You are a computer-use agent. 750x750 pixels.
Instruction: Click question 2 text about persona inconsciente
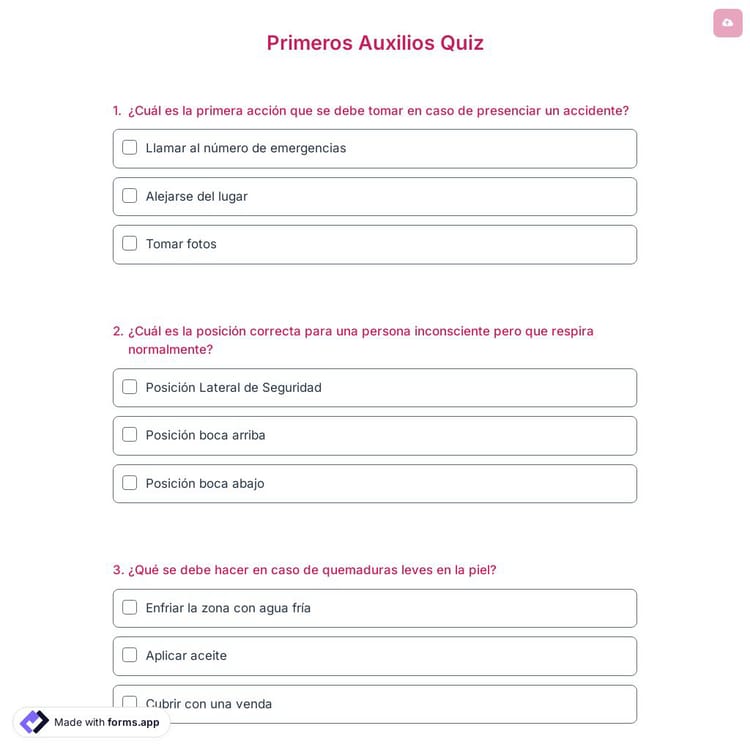(360, 331)
